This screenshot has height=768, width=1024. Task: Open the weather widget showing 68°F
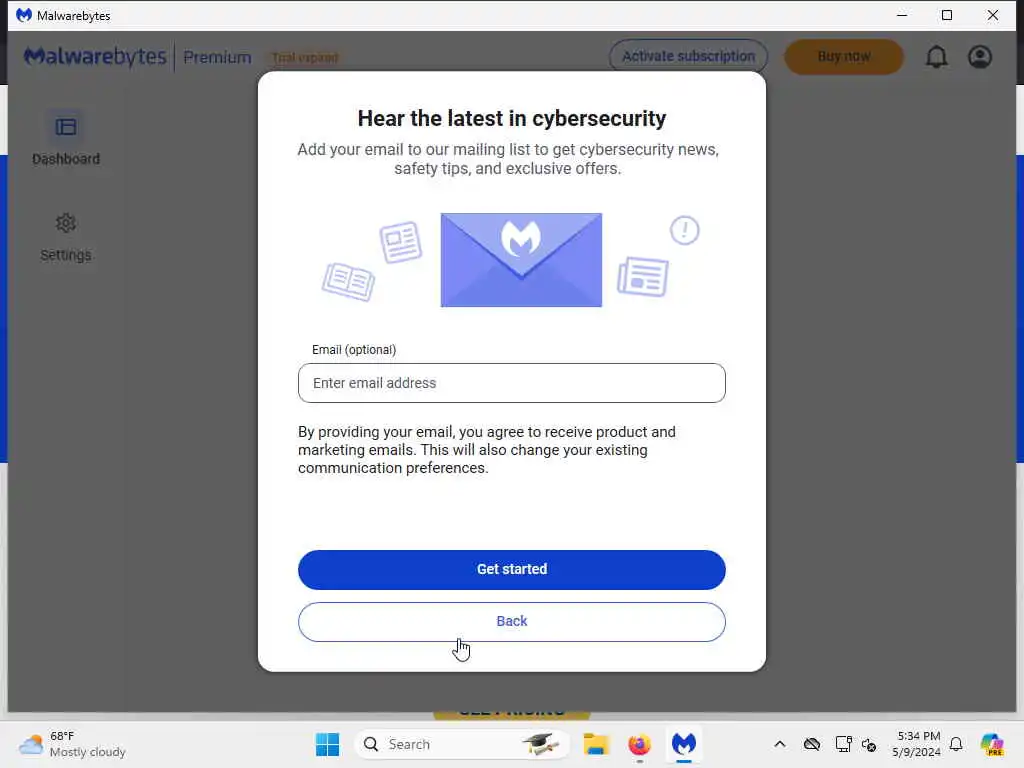click(x=72, y=744)
